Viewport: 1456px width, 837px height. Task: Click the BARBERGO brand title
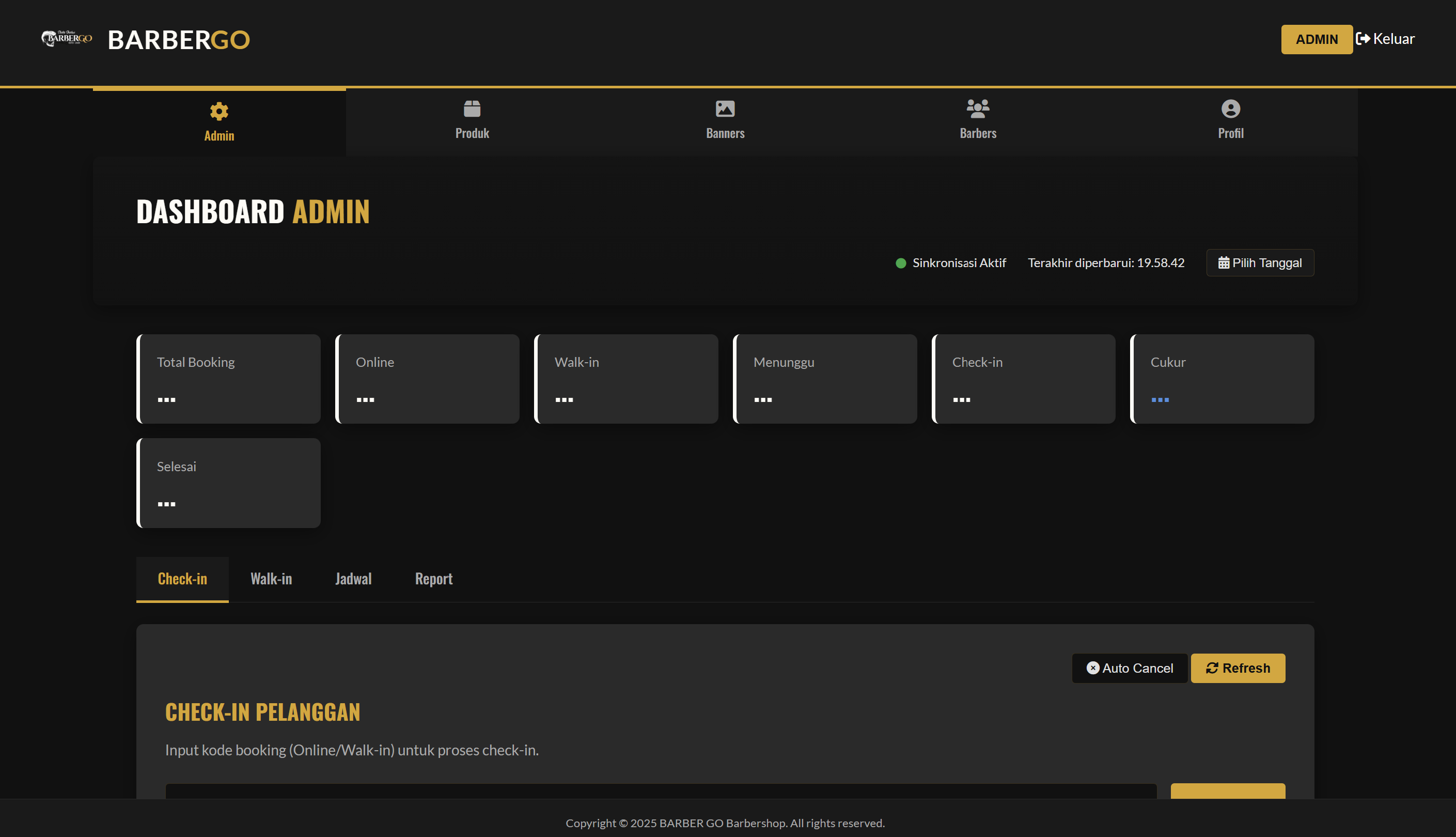pyautogui.click(x=179, y=40)
